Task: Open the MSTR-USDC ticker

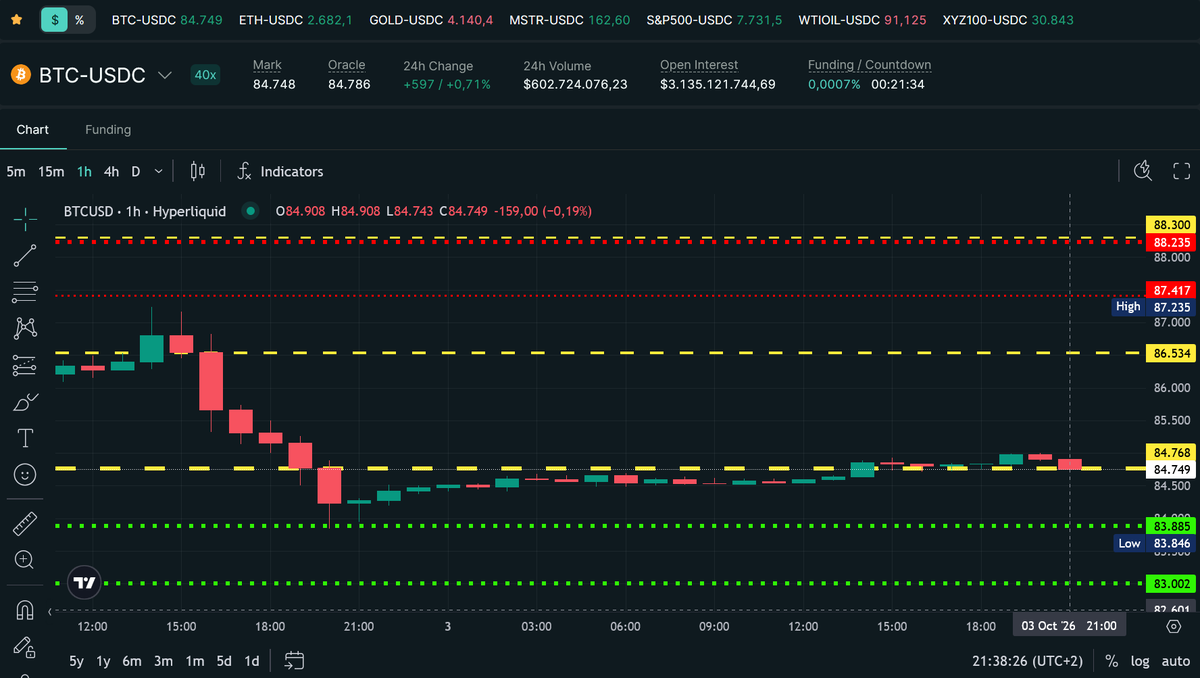Action: tap(570, 19)
